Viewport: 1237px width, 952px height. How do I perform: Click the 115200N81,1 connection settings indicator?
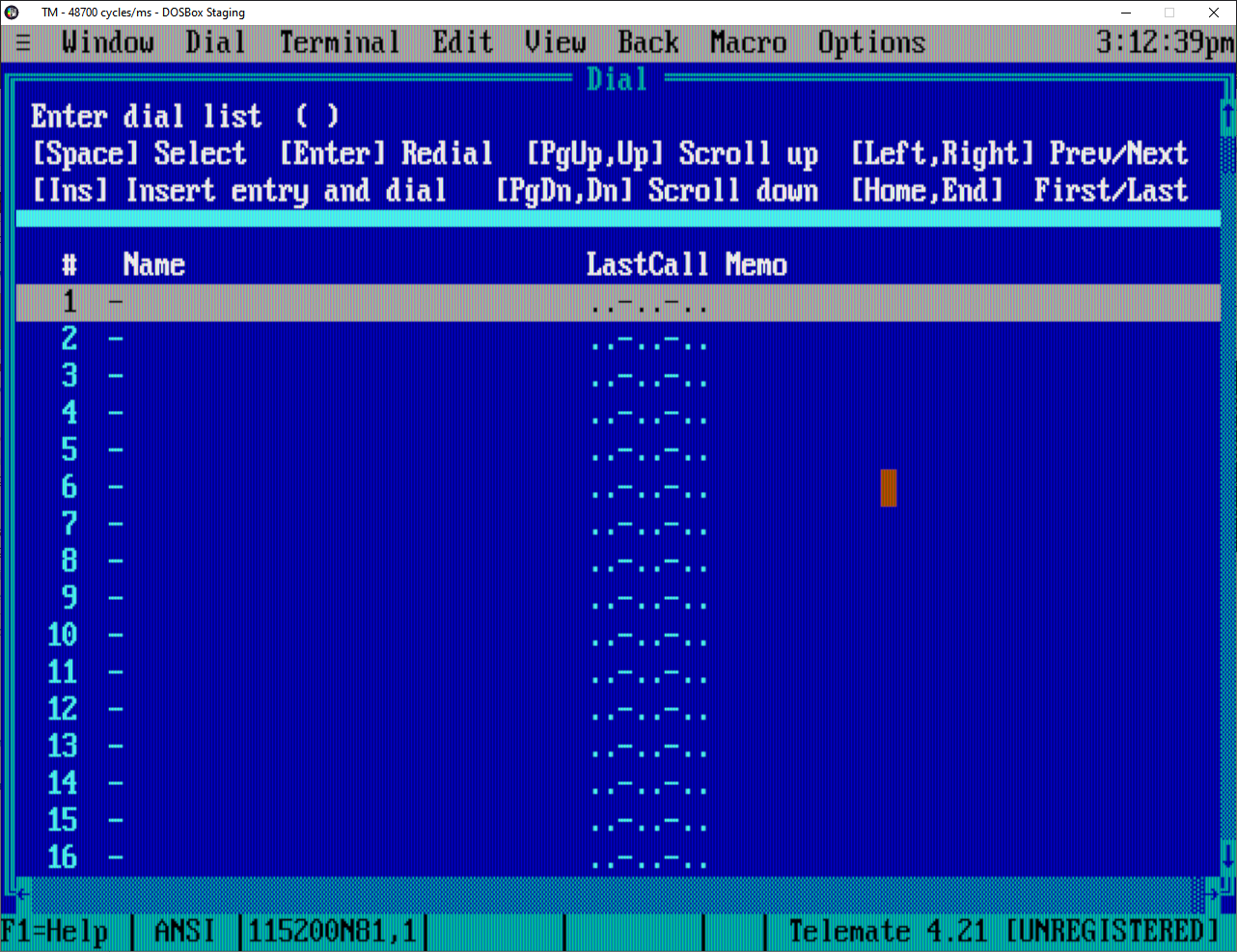pyautogui.click(x=333, y=931)
